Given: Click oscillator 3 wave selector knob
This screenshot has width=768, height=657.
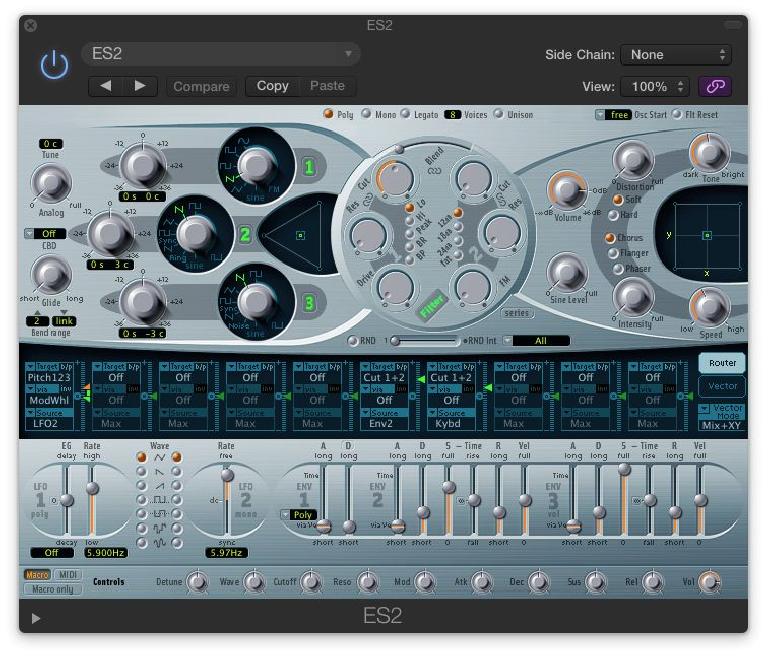Looking at the screenshot, I should [x=257, y=301].
